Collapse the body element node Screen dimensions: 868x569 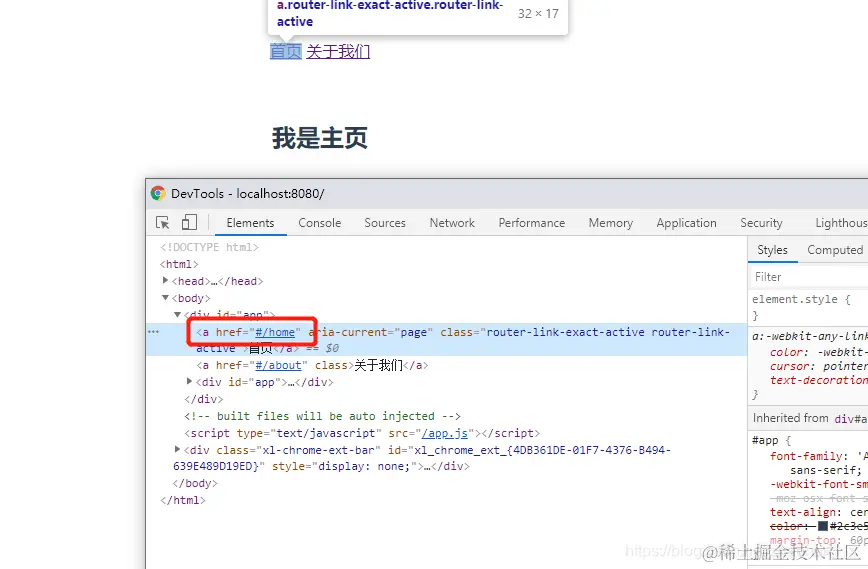pos(165,297)
